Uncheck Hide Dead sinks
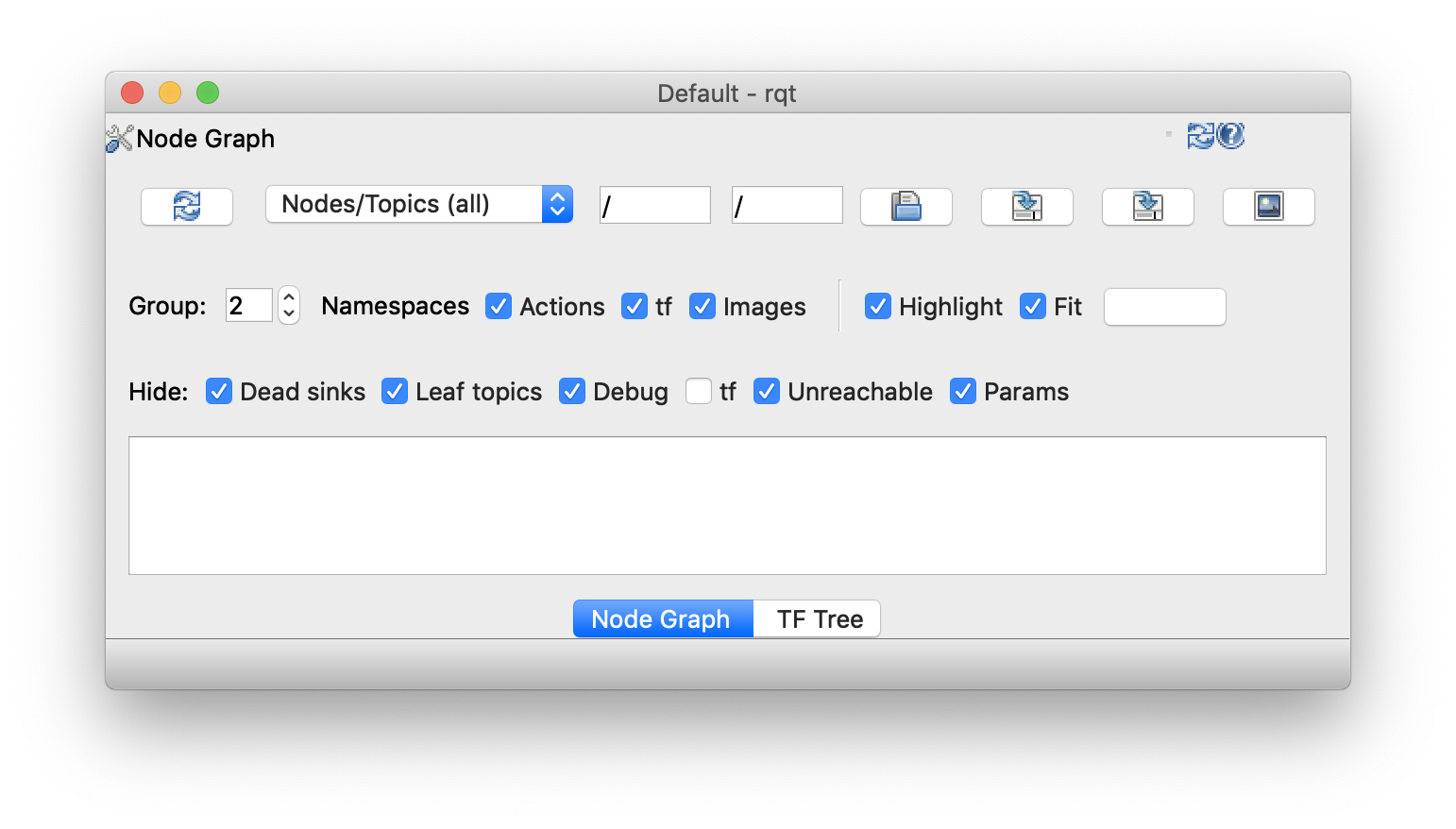 (x=218, y=391)
